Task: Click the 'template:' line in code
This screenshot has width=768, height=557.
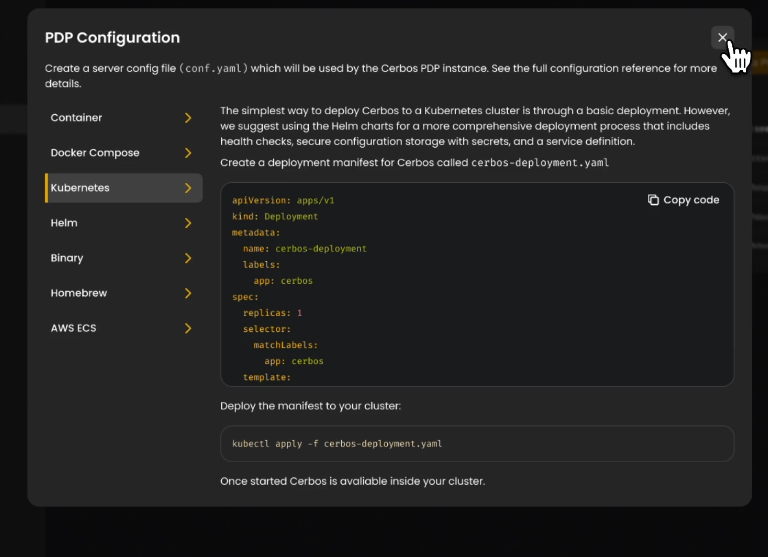Action: [x=267, y=377]
